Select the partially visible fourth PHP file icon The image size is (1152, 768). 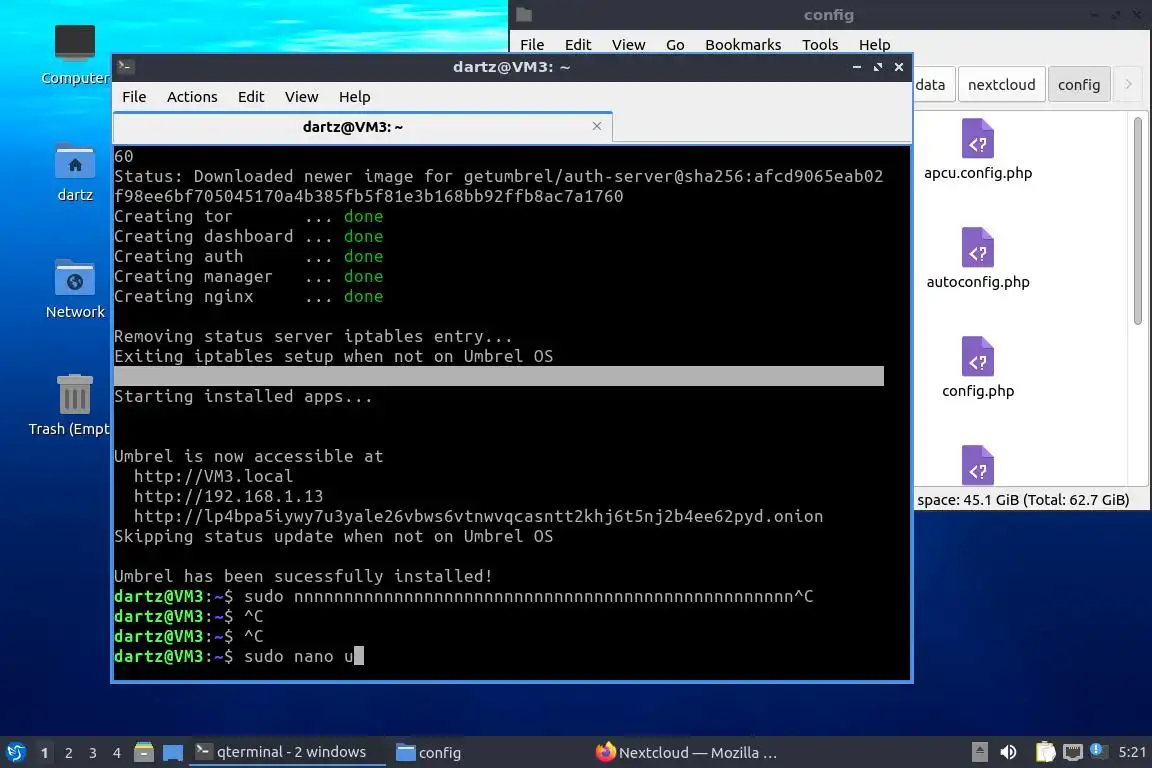pos(977,464)
